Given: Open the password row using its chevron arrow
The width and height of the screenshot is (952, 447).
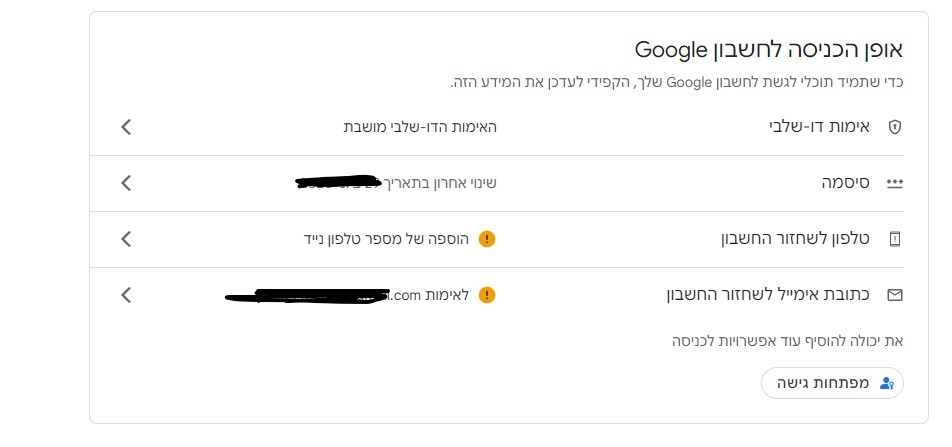Looking at the screenshot, I should 126,183.
